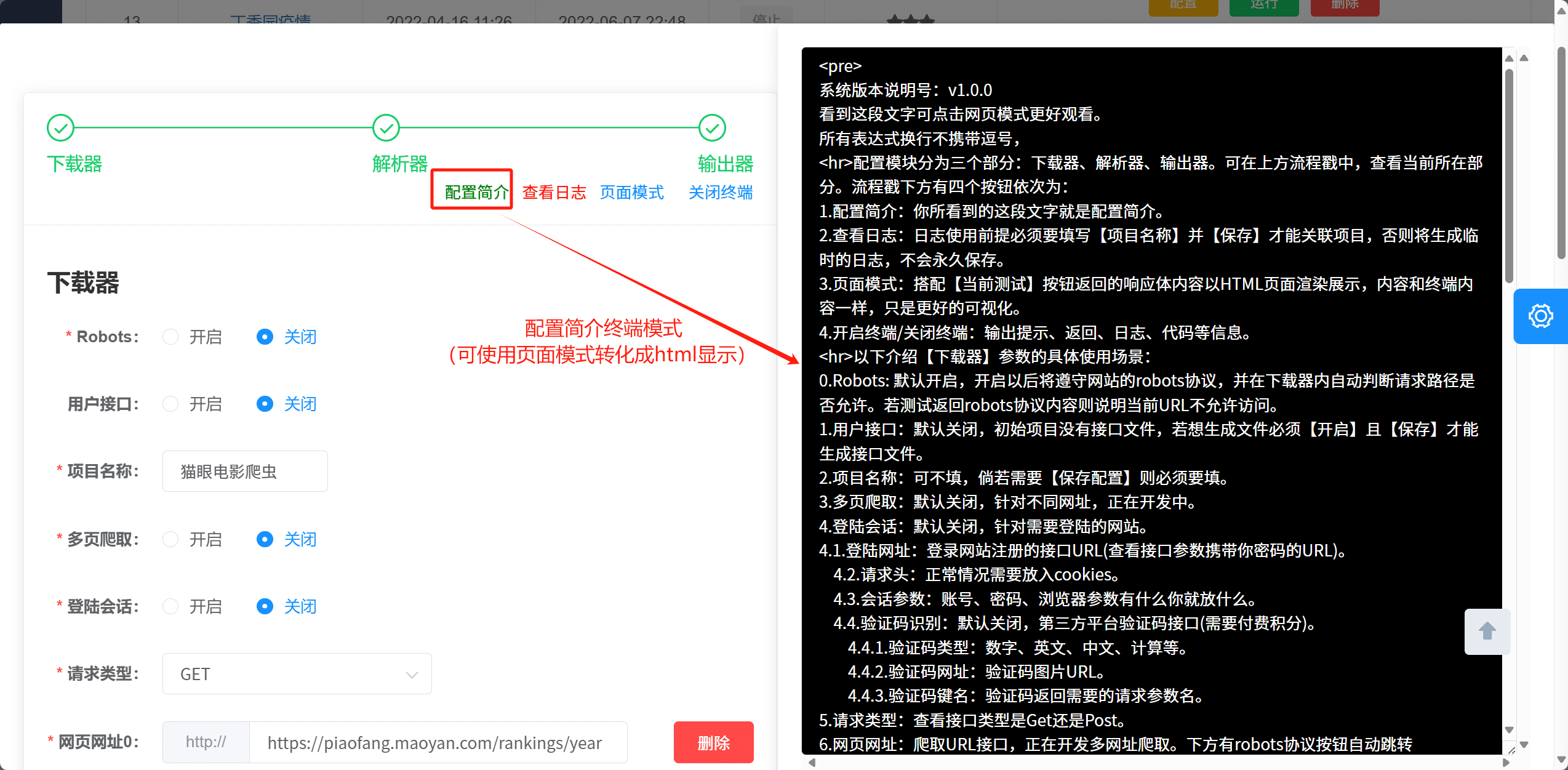Click terminal scrollbar up arrow
Viewport: 1568px width, 770px height.
(1509, 58)
